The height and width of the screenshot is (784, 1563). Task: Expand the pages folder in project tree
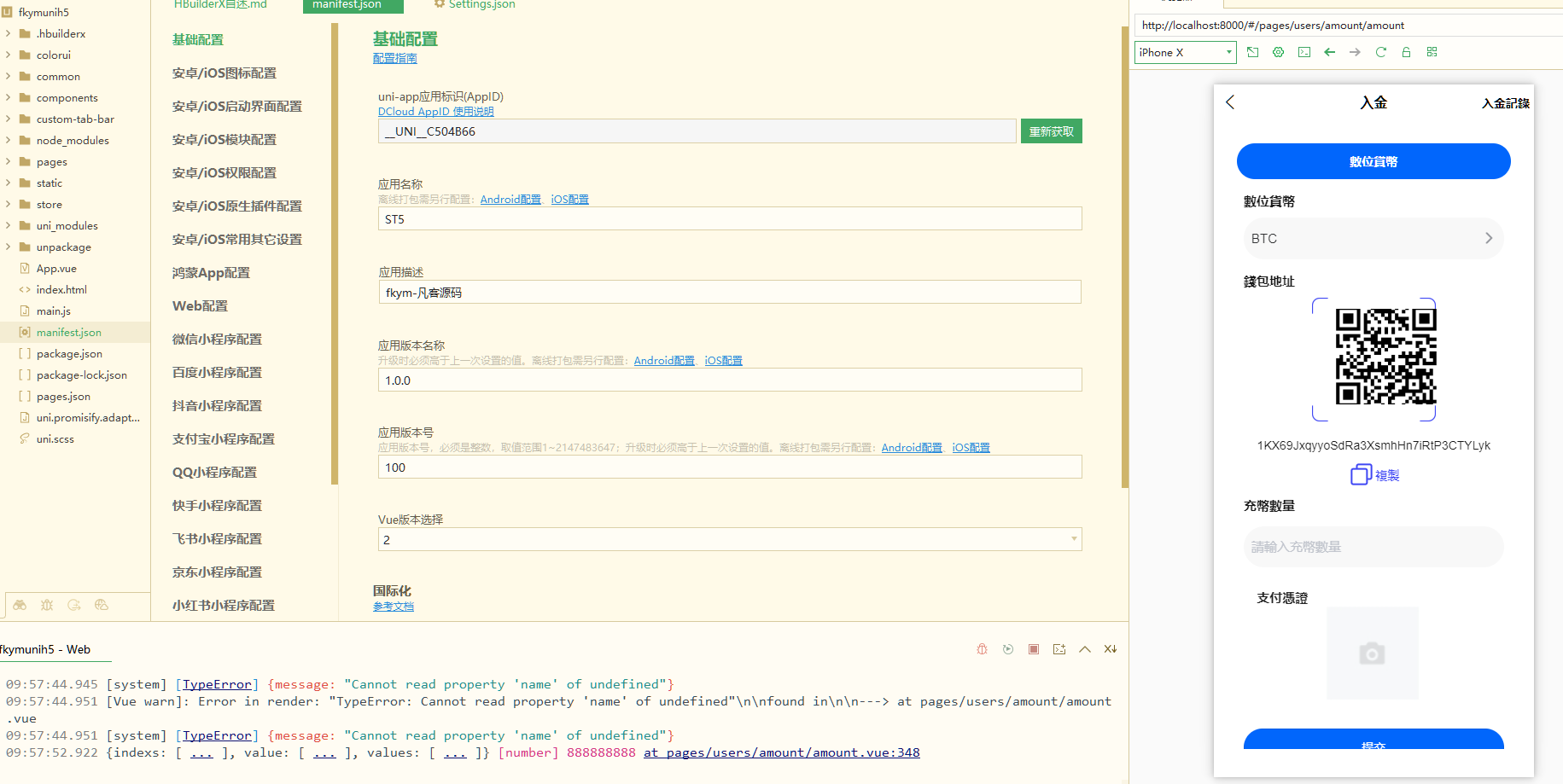click(9, 161)
